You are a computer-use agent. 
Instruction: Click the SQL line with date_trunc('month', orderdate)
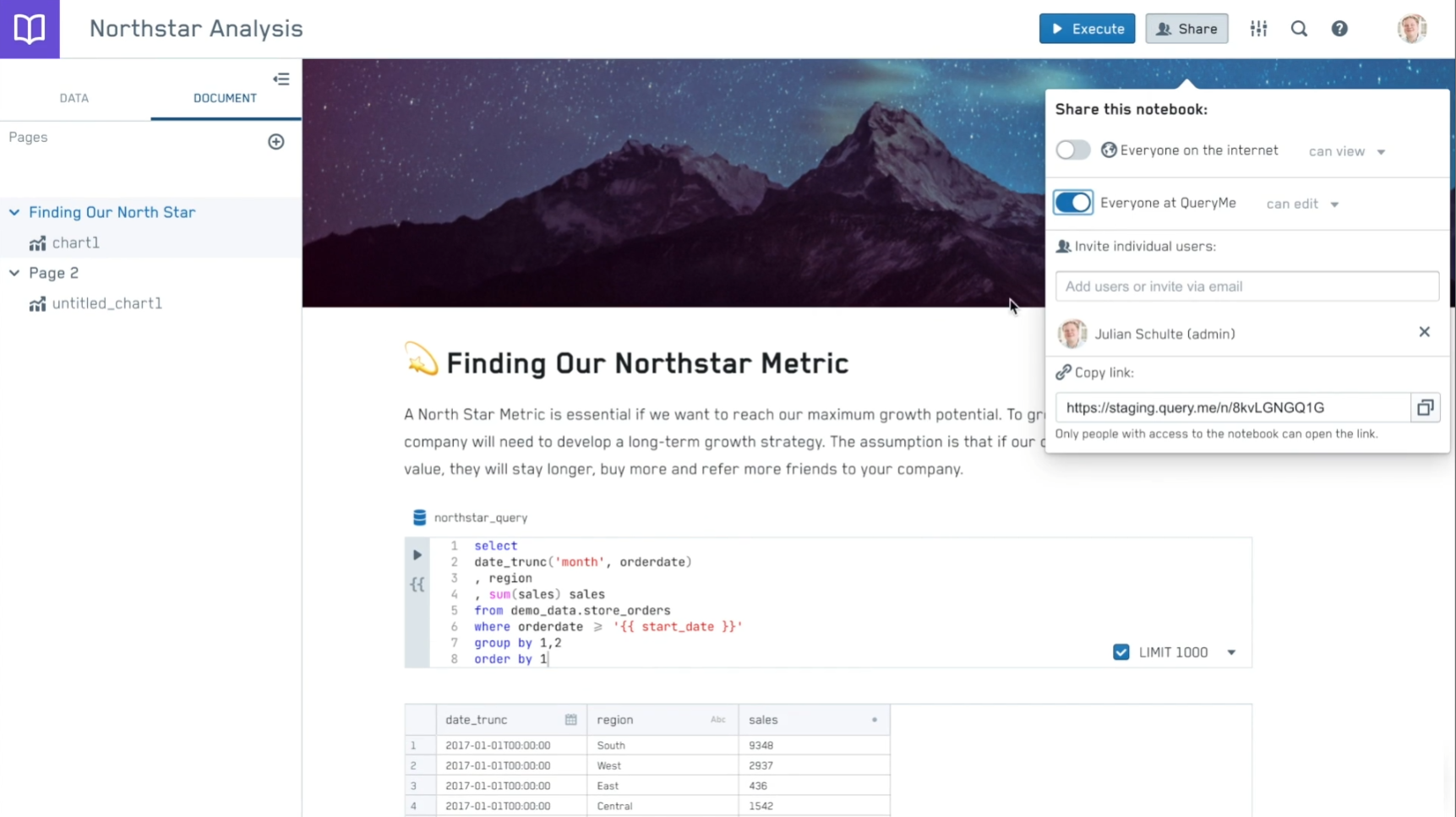(x=582, y=562)
